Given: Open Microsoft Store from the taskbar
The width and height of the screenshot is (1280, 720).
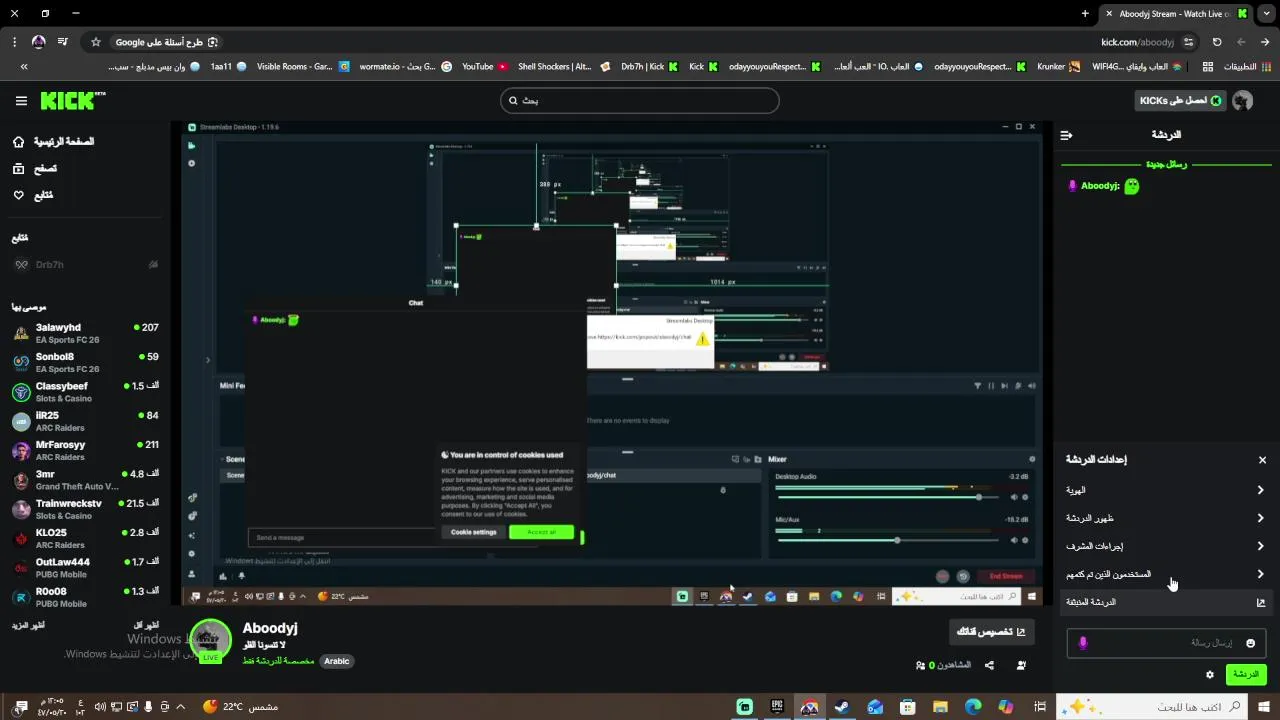Looking at the screenshot, I should [908, 707].
